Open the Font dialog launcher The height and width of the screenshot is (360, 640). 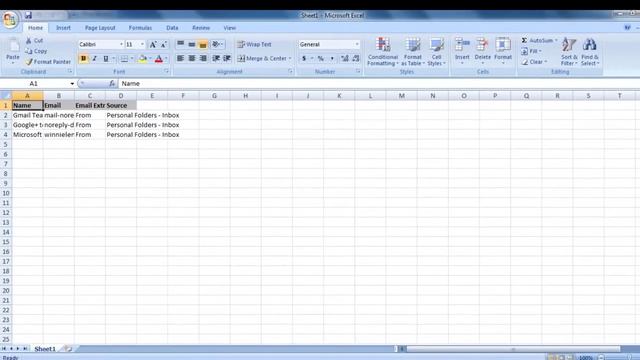click(166, 71)
